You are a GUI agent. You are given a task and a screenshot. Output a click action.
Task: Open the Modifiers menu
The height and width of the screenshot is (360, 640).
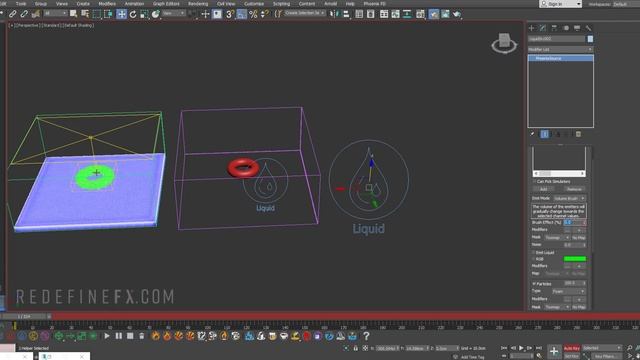pyautogui.click(x=107, y=4)
